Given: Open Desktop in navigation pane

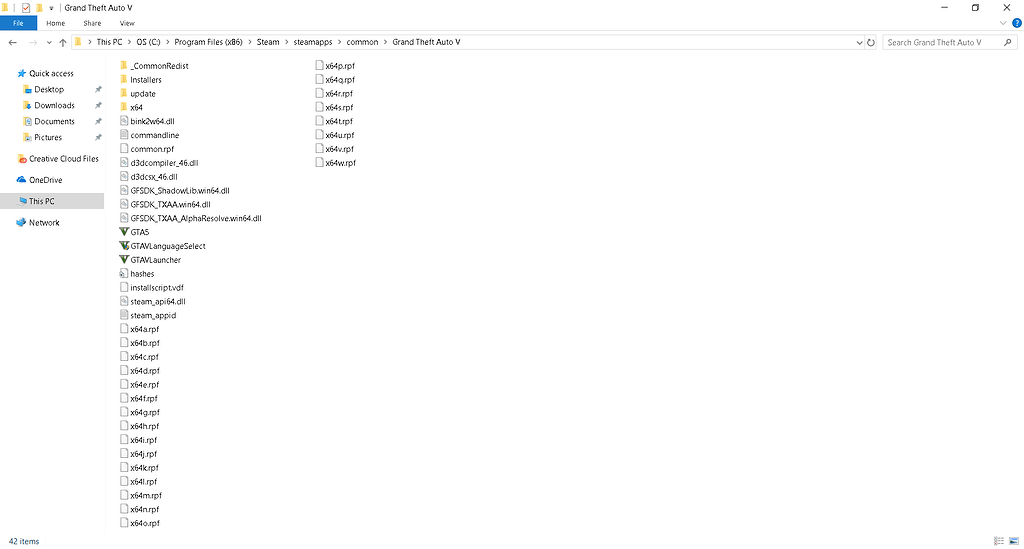Looking at the screenshot, I should (49, 89).
